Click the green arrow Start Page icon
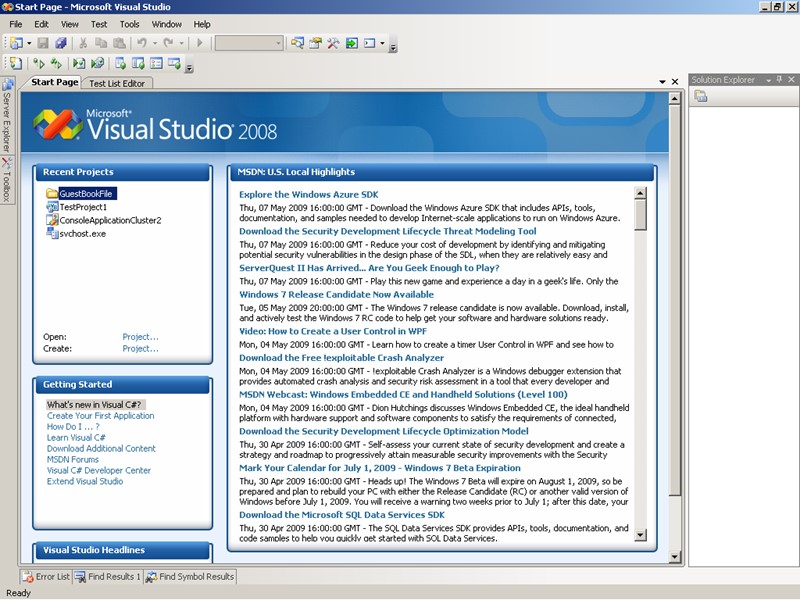This screenshot has height=600, width=800. tap(352, 43)
